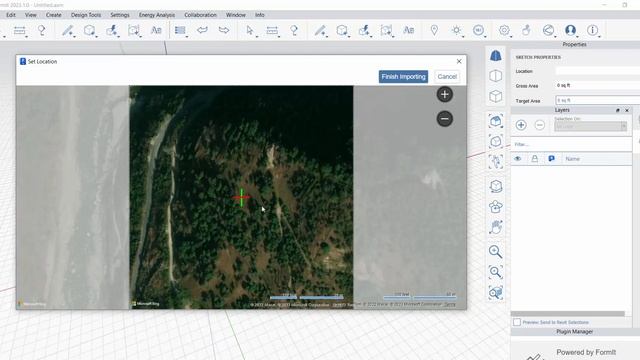Click the Plugin Manager panel header

tap(574, 332)
